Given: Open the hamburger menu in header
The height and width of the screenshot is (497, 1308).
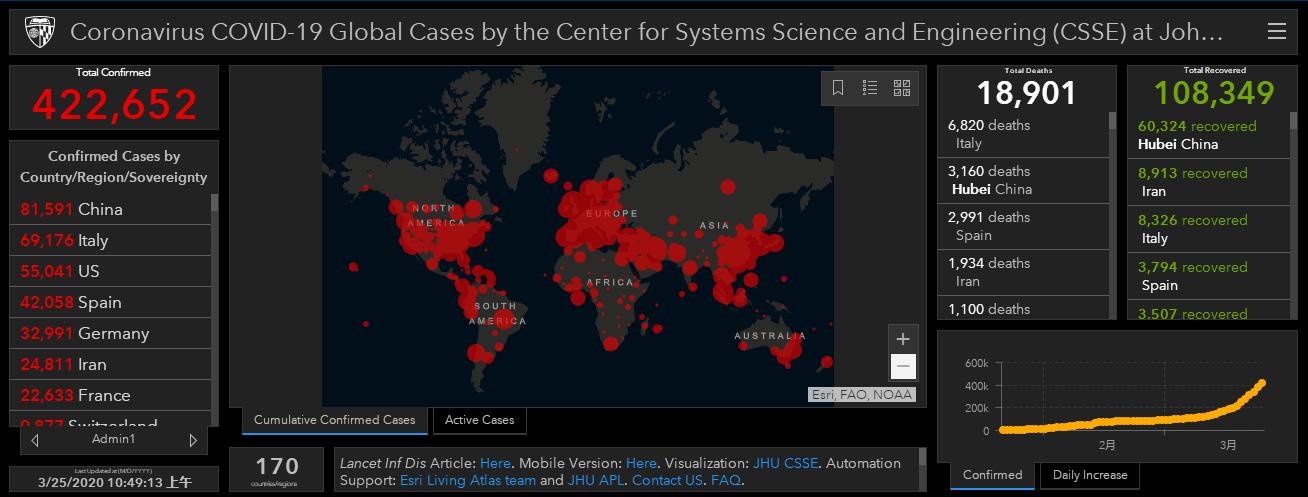Looking at the screenshot, I should point(1276,32).
